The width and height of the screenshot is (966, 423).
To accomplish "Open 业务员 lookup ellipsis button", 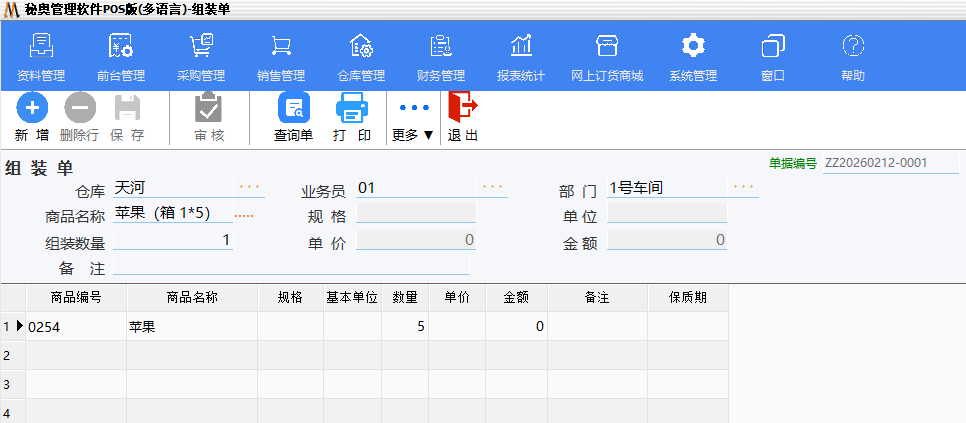I will [x=492, y=187].
